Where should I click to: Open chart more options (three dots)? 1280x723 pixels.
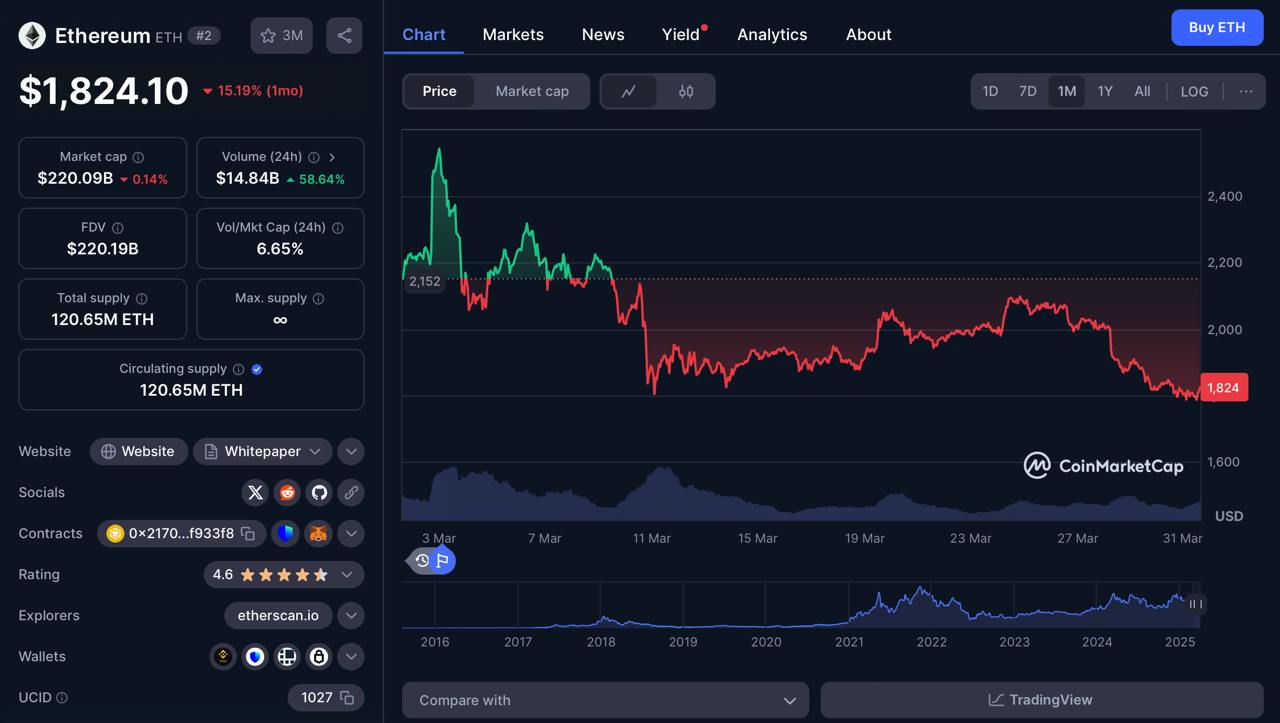click(x=1246, y=91)
